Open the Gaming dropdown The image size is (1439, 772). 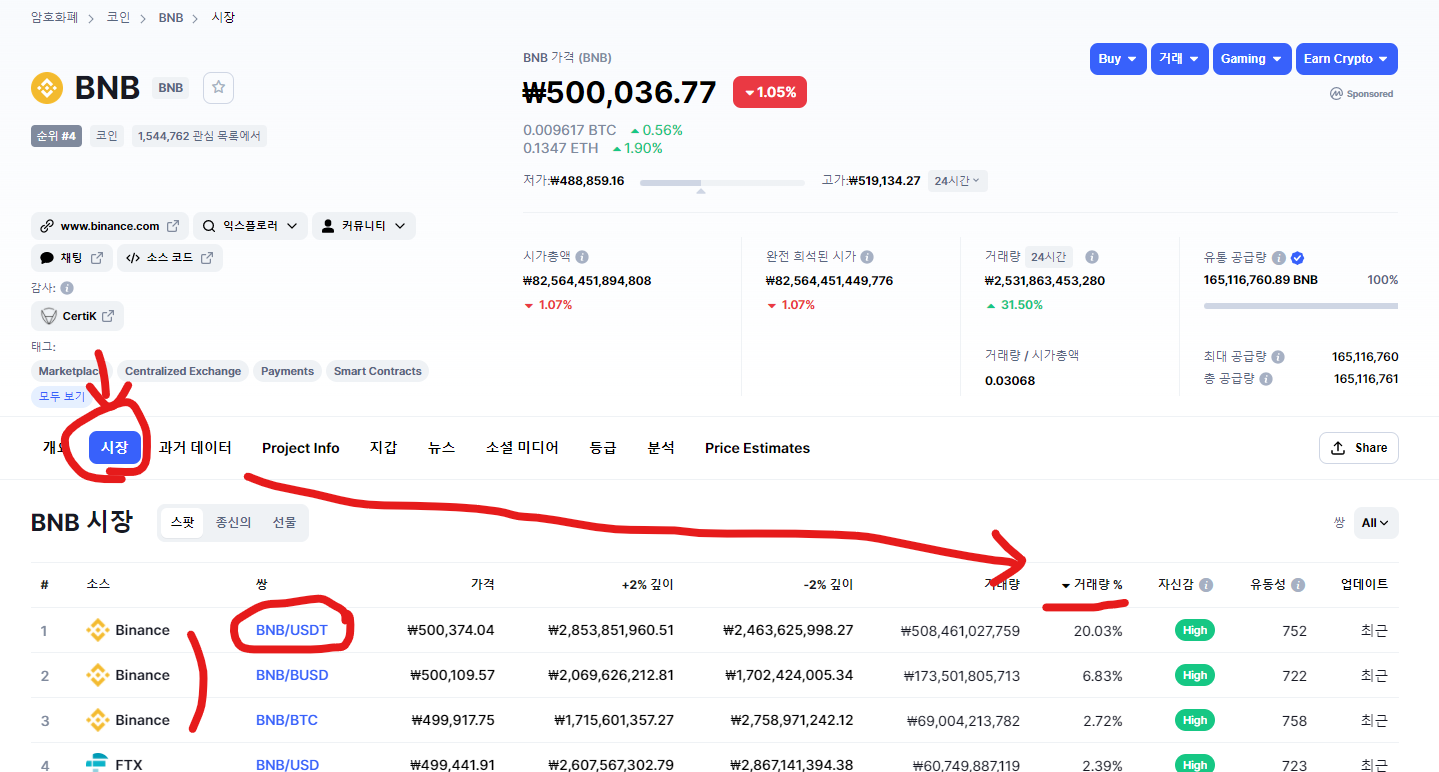point(1252,59)
